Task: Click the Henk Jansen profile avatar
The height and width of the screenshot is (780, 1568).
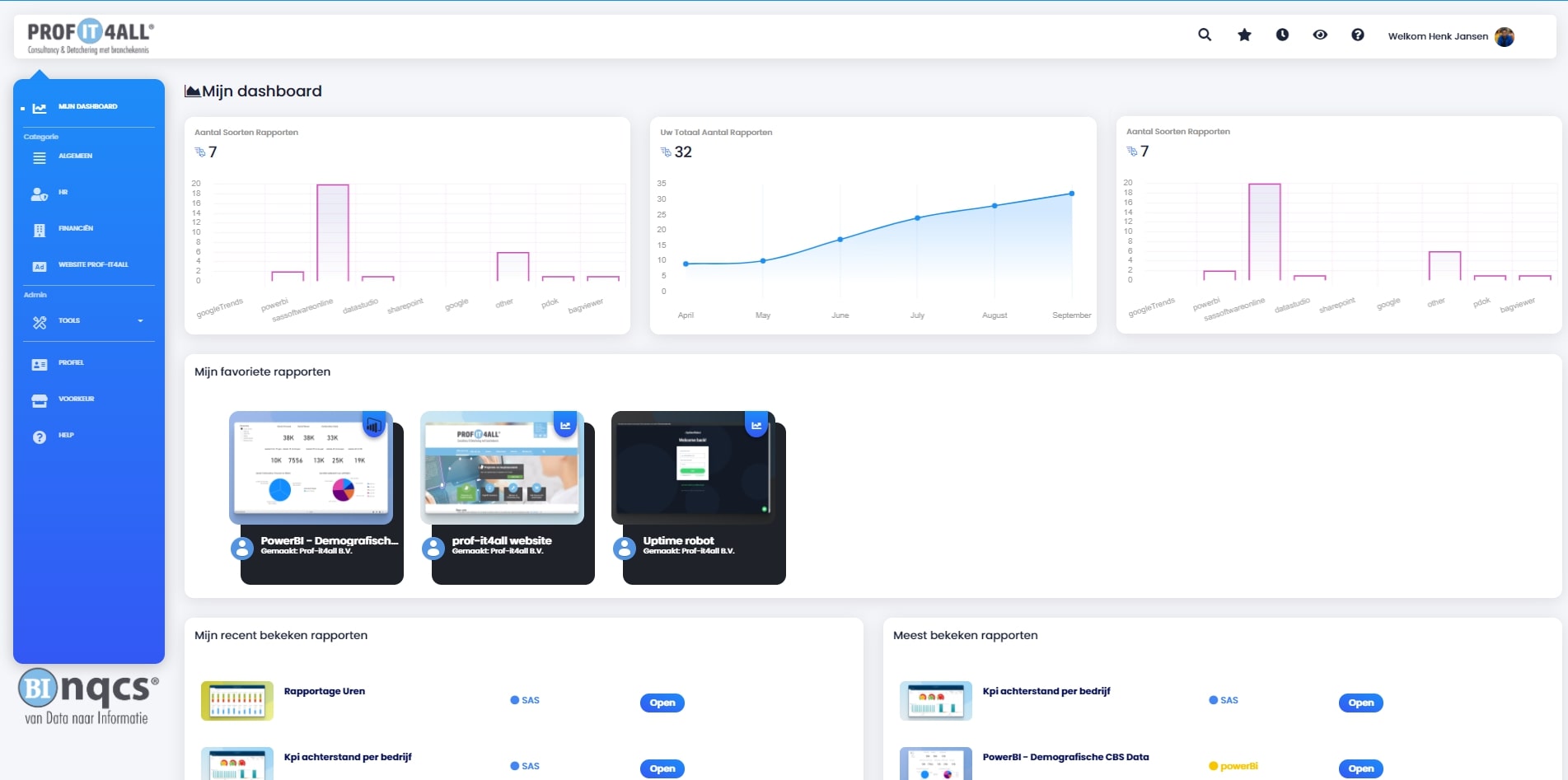Action: (x=1505, y=36)
